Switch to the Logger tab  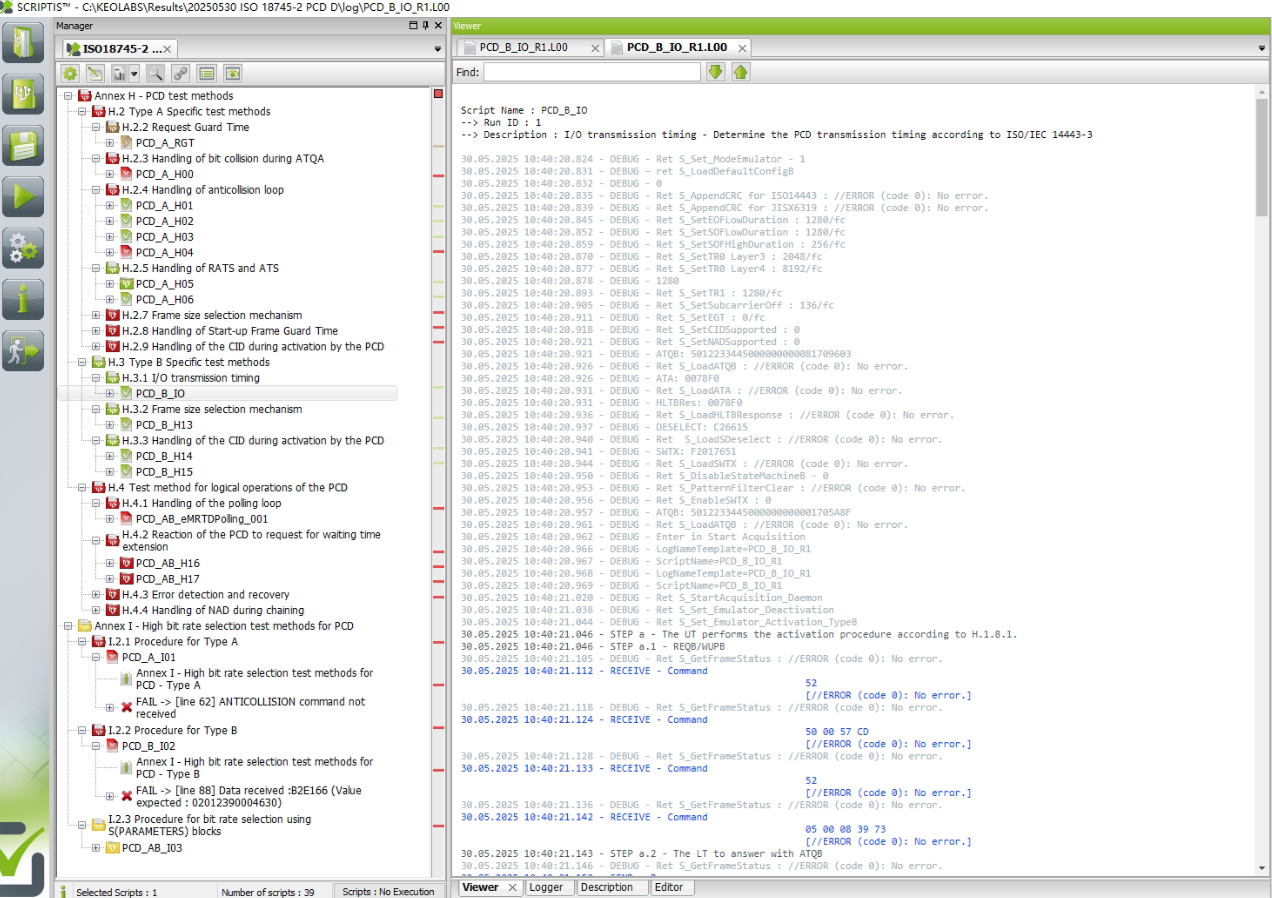pyautogui.click(x=546, y=887)
